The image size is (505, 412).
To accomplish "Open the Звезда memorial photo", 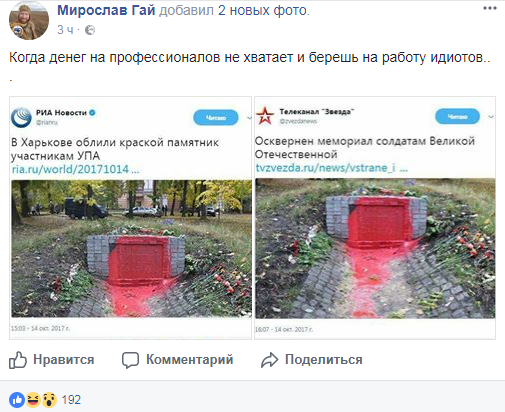I will (375, 248).
